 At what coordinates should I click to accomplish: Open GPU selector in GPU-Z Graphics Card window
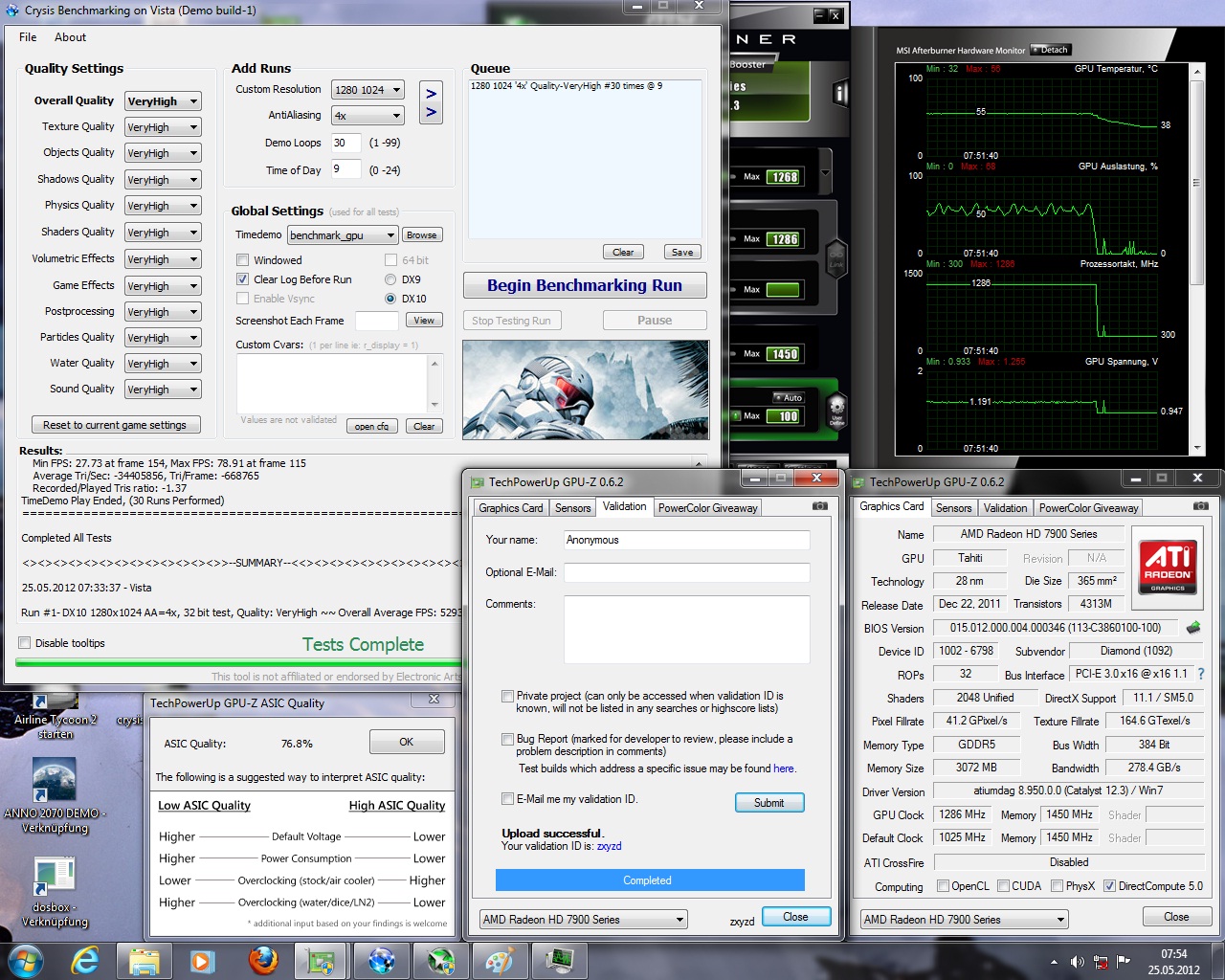click(x=964, y=920)
